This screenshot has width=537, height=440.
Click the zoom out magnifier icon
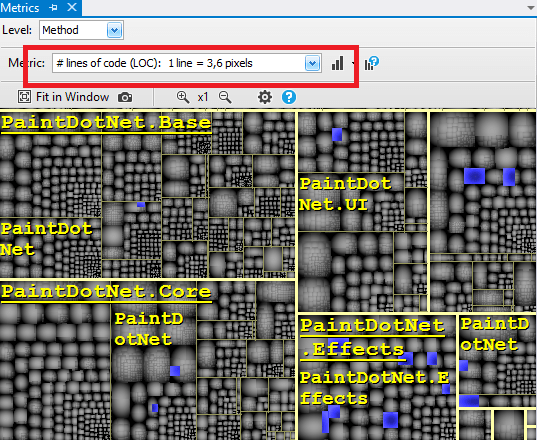[x=225, y=97]
